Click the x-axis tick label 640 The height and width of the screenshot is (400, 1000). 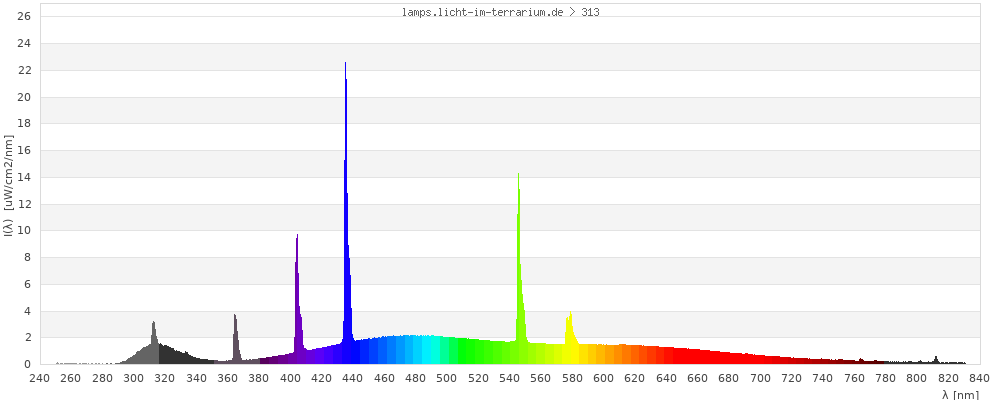coord(666,378)
